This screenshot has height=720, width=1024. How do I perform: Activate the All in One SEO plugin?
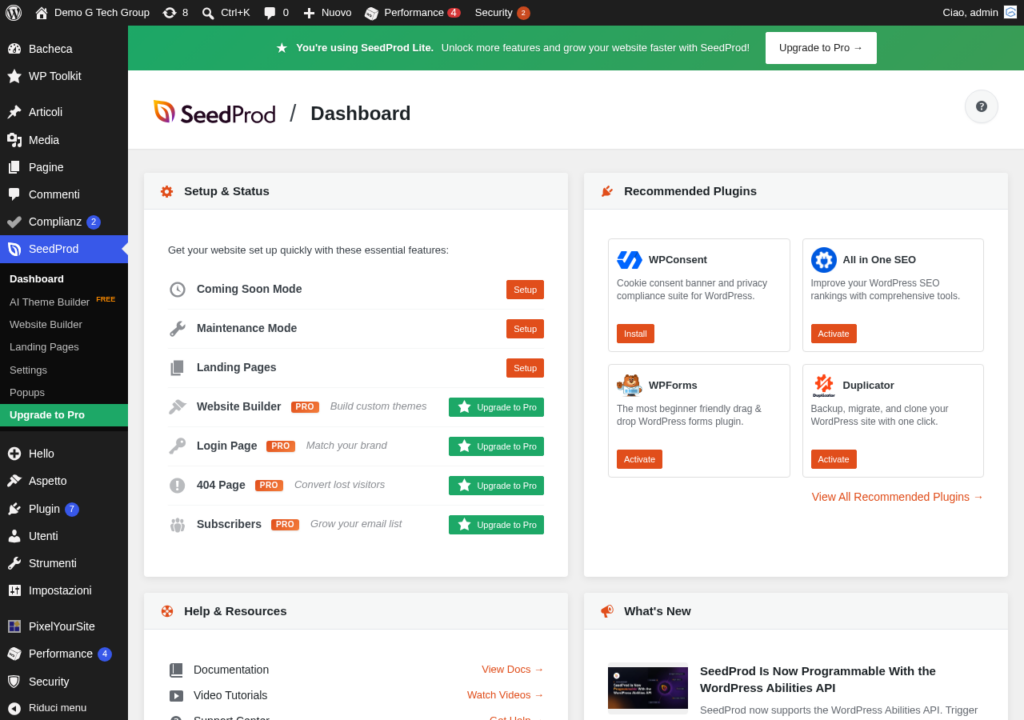click(833, 334)
